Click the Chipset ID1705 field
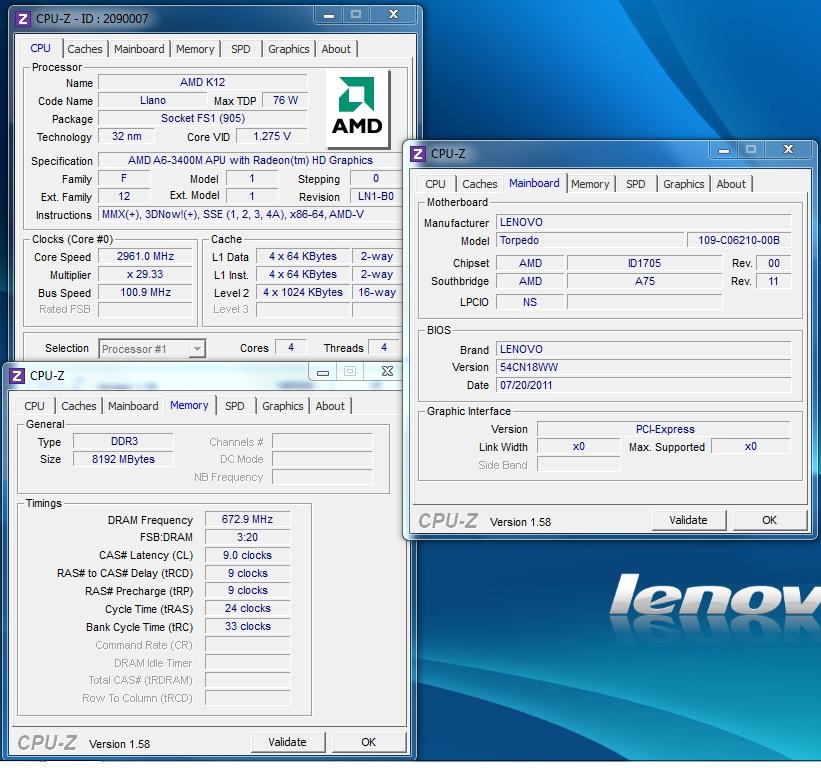 point(645,263)
